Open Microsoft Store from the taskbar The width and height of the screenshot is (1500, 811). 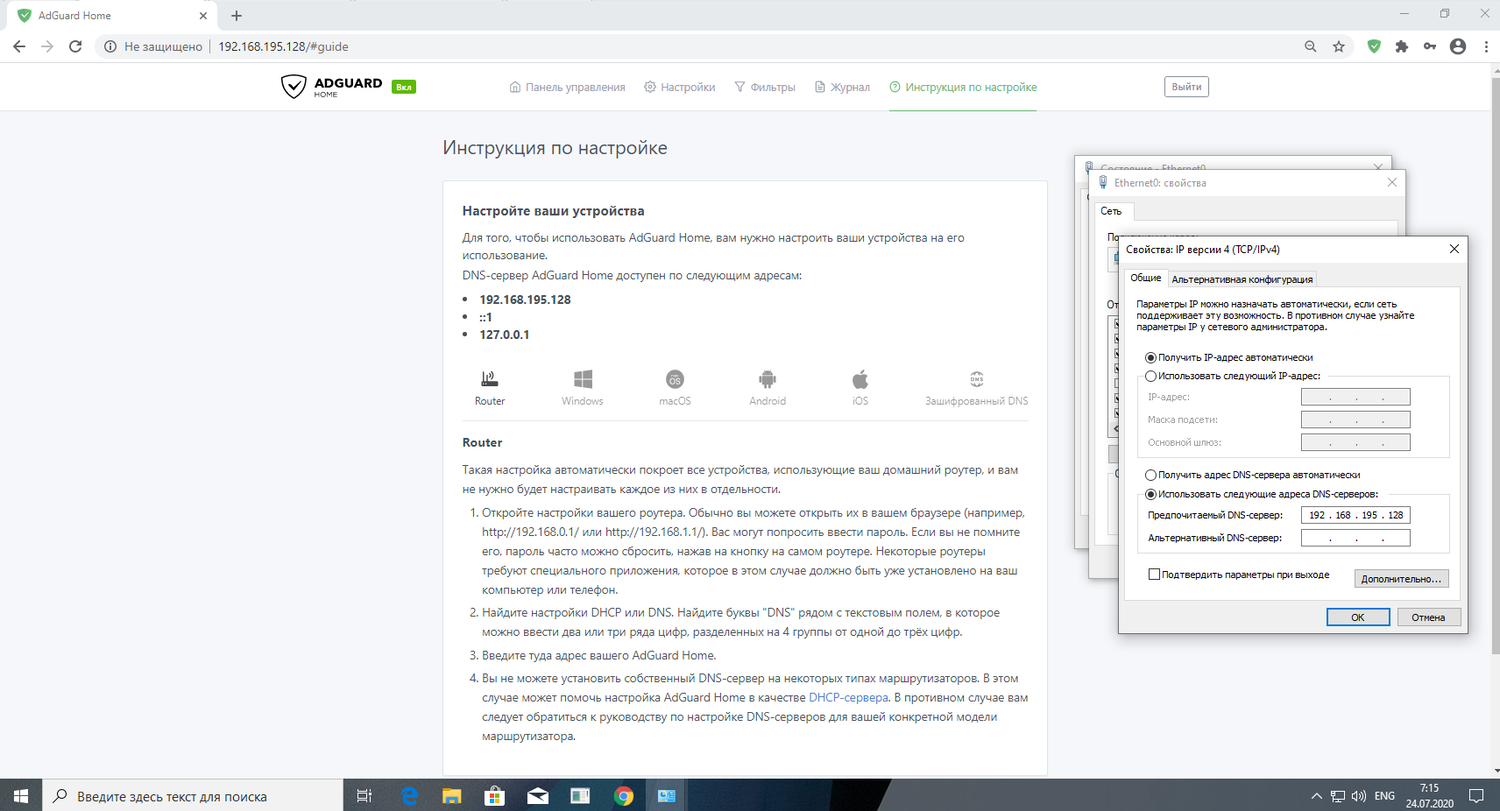click(x=495, y=796)
